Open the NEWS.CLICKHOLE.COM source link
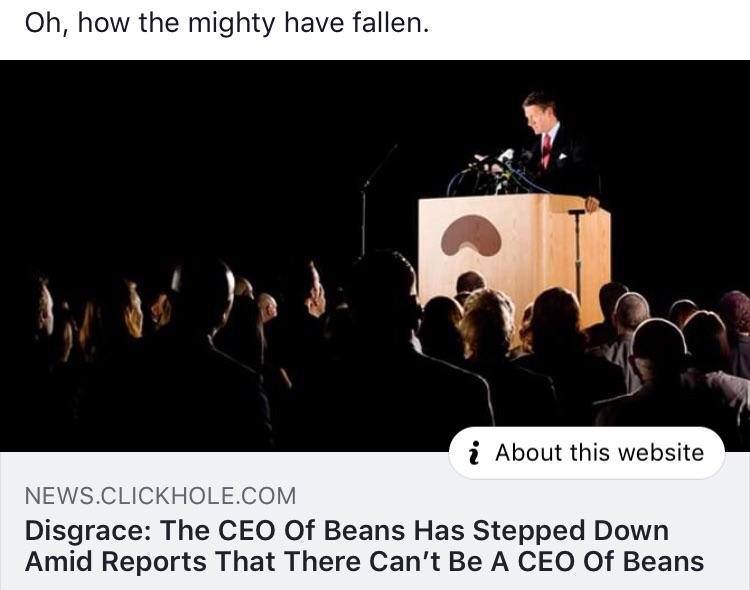Image resolution: width=750 pixels, height=590 pixels. click(x=160, y=495)
